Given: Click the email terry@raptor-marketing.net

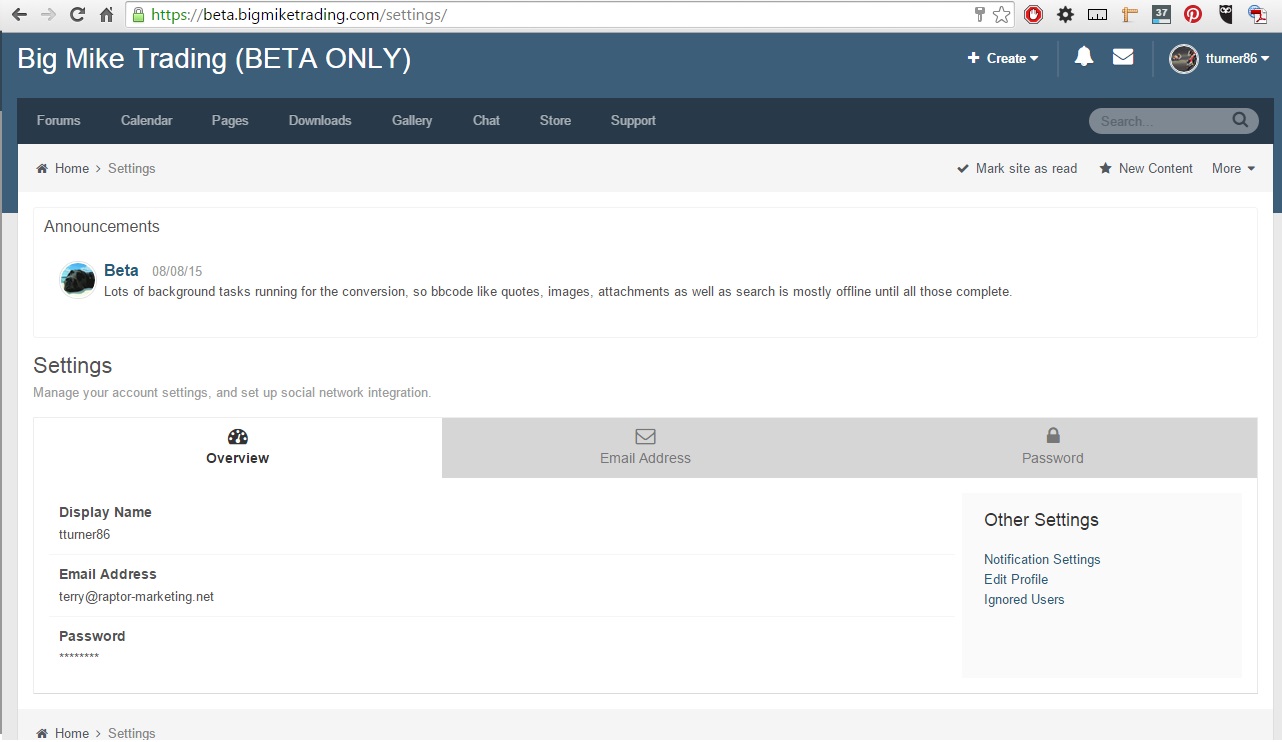Looking at the screenshot, I should tap(136, 596).
